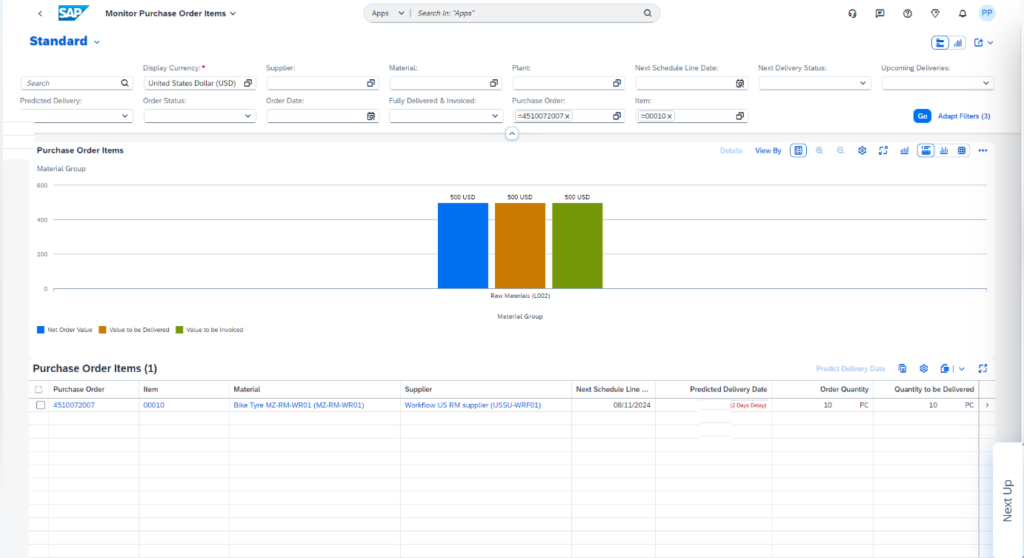Zoom in on the chart
Viewport: 1024px width, 558px height.
tap(819, 151)
